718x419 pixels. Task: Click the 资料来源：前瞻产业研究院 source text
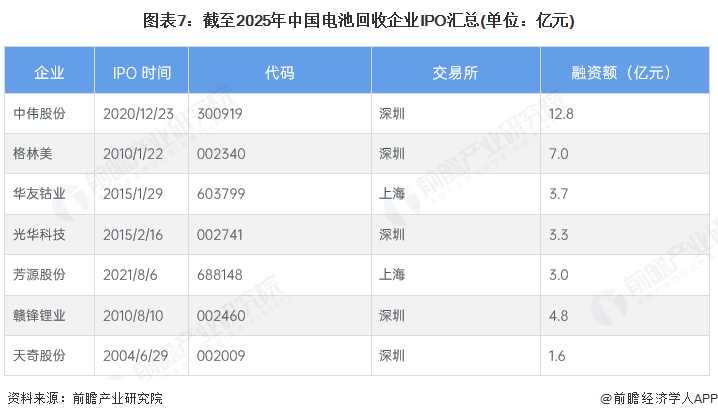pos(84,398)
